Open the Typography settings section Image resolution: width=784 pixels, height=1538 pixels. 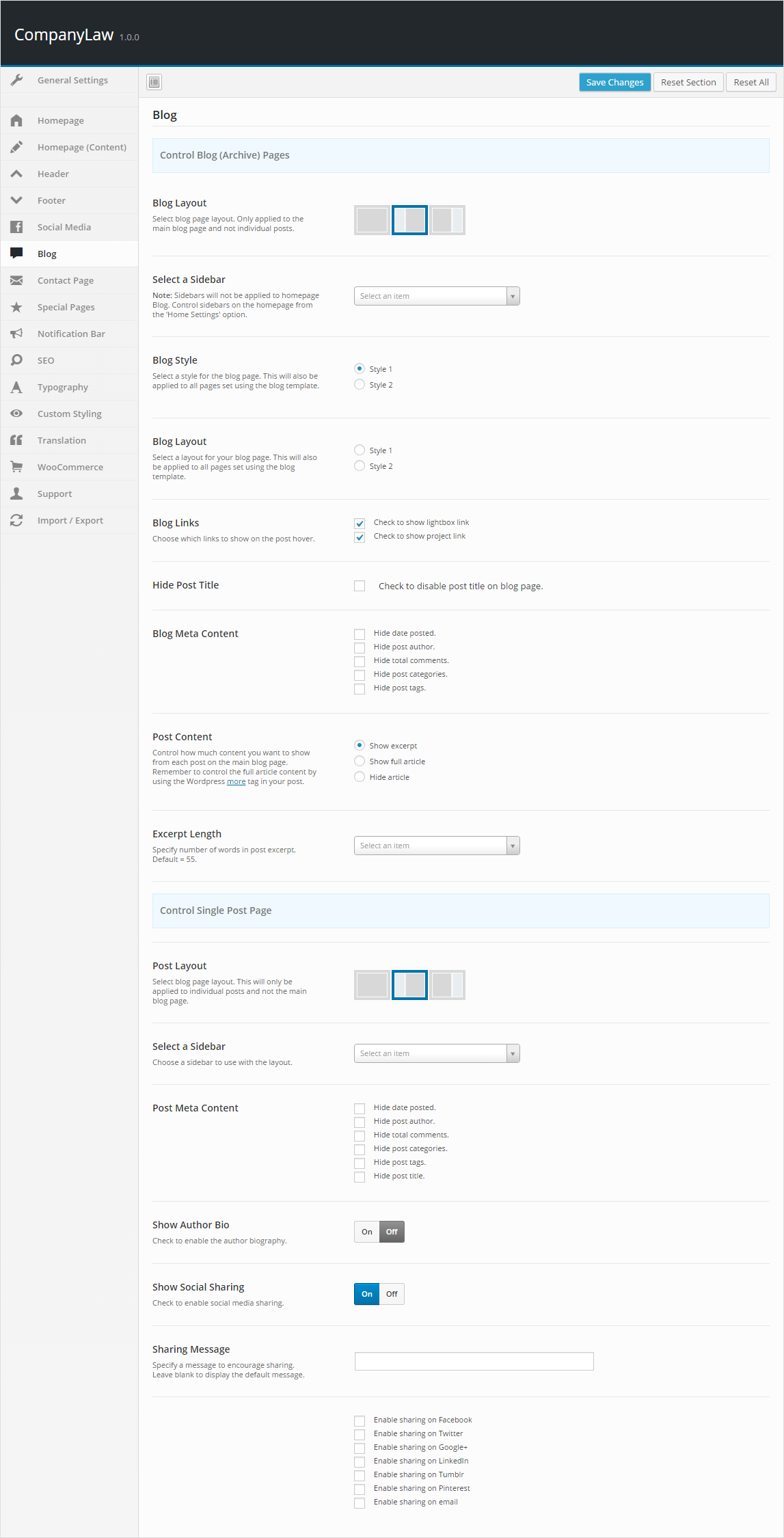pyautogui.click(x=63, y=387)
